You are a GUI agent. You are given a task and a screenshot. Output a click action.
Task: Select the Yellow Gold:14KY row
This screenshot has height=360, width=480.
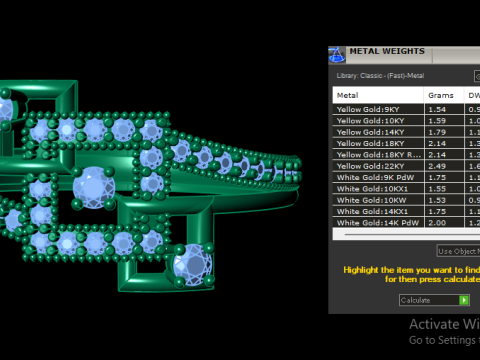406,132
